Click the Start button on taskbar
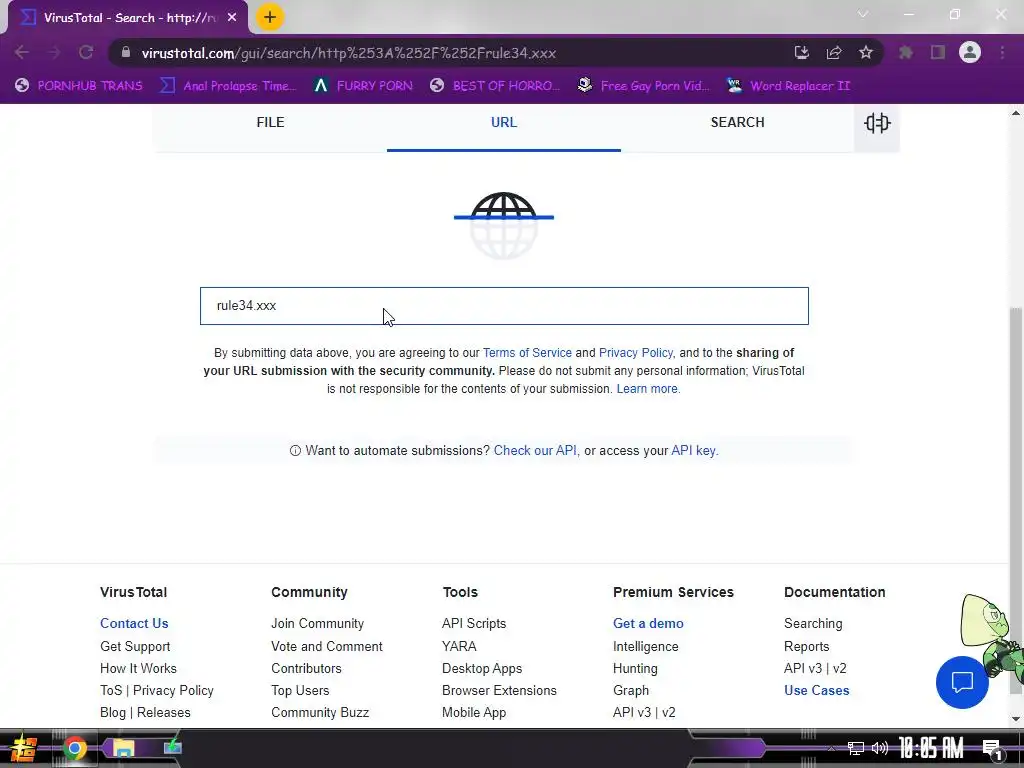This screenshot has height=768, width=1024. tap(24, 748)
